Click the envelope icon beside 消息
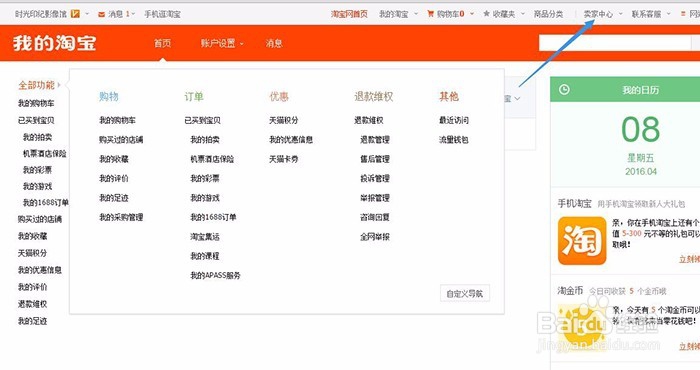This screenshot has width=700, height=370. pyautogui.click(x=102, y=14)
